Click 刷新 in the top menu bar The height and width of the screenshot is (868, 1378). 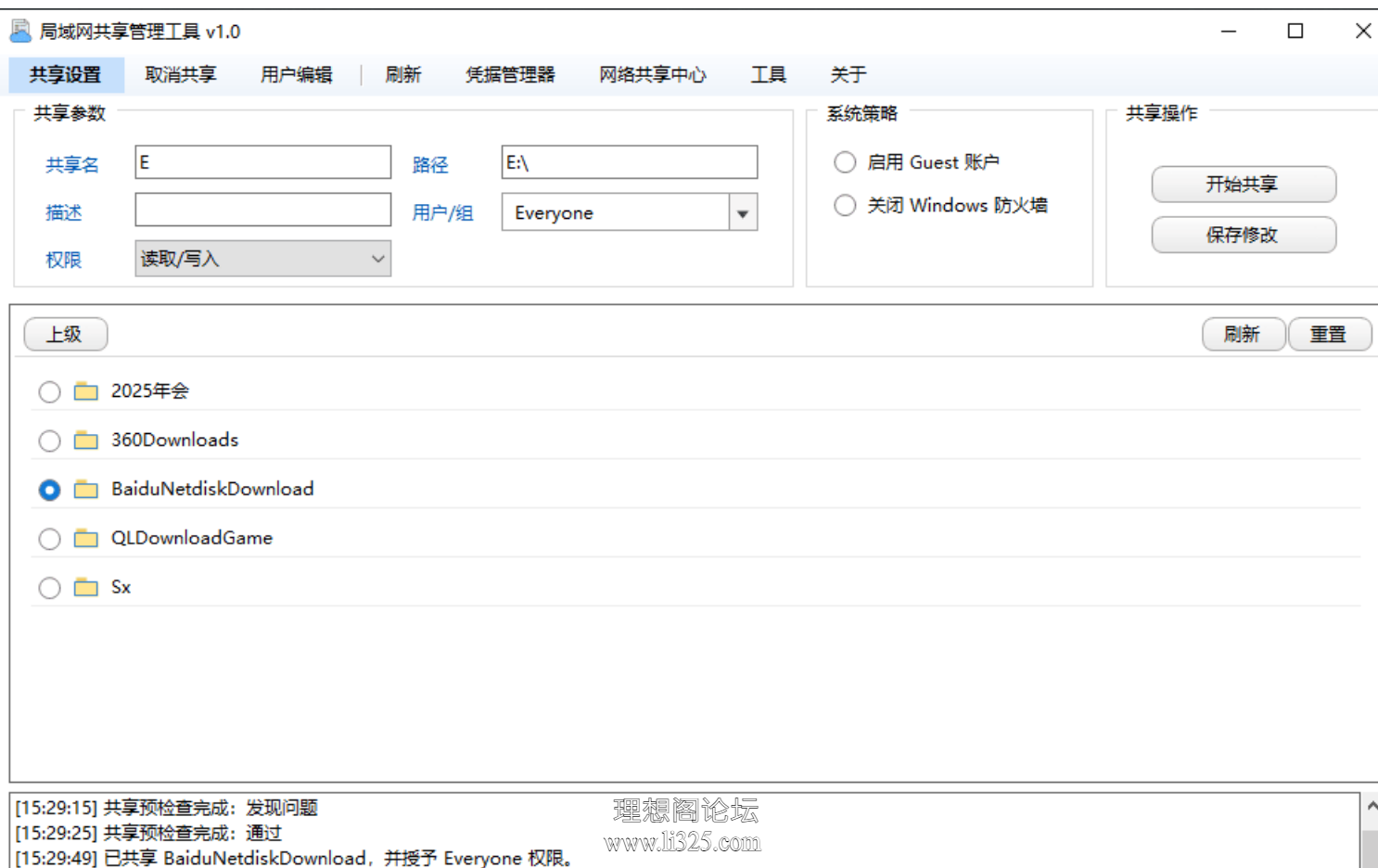(403, 74)
